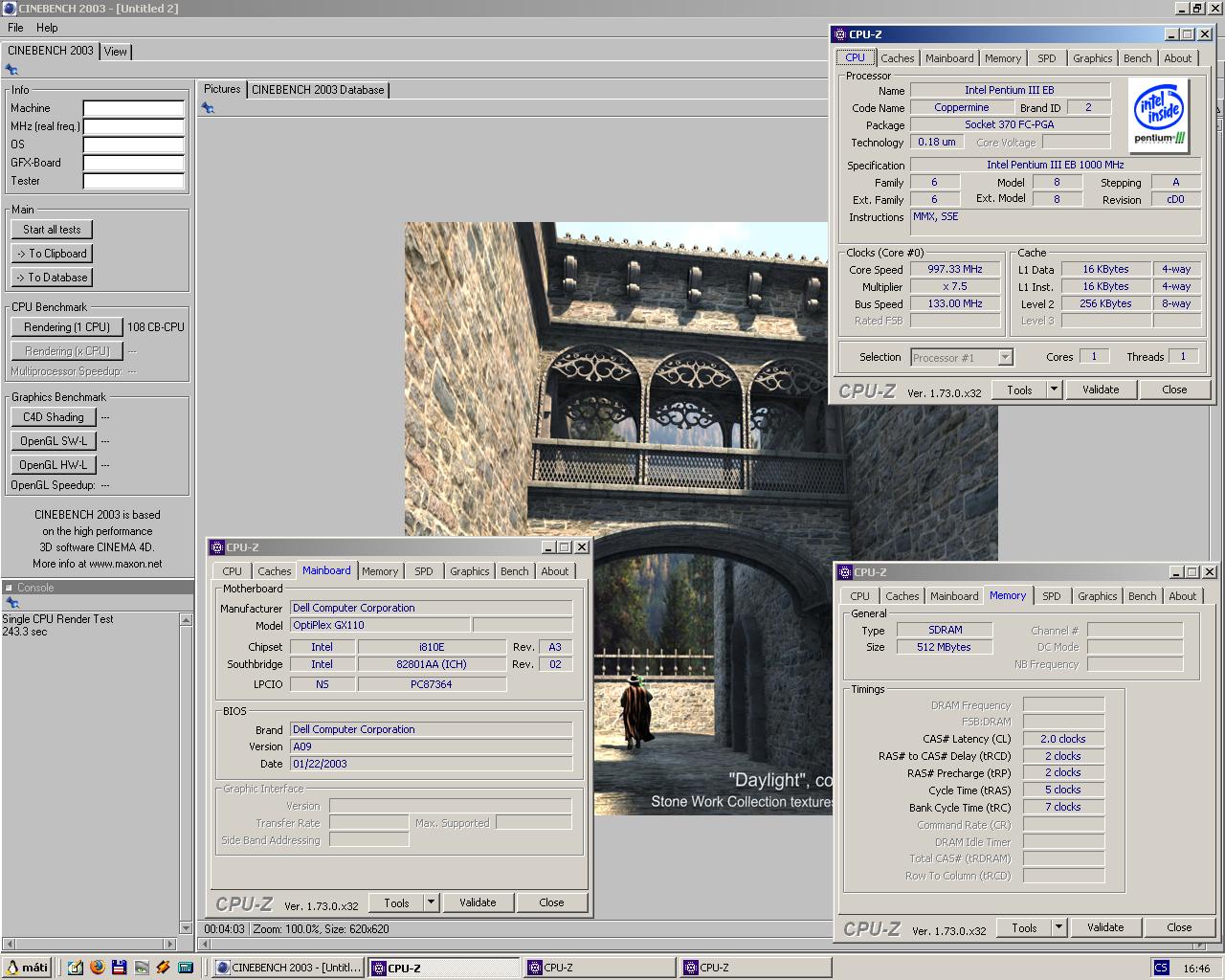Screen dimensions: 1225x980
Task: Click the GFX-Board input field
Action: tap(133, 163)
